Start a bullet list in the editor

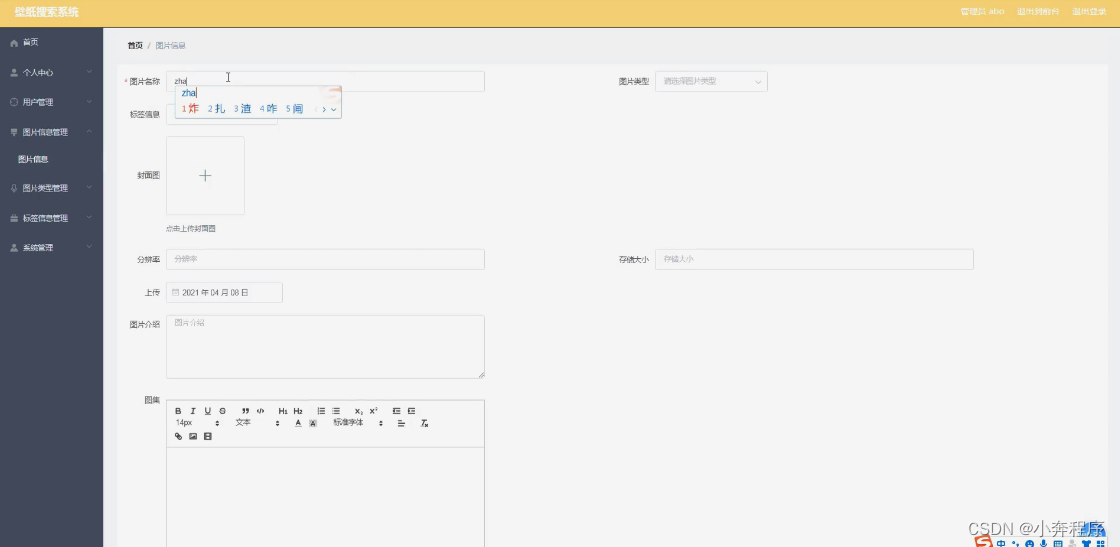(x=336, y=411)
